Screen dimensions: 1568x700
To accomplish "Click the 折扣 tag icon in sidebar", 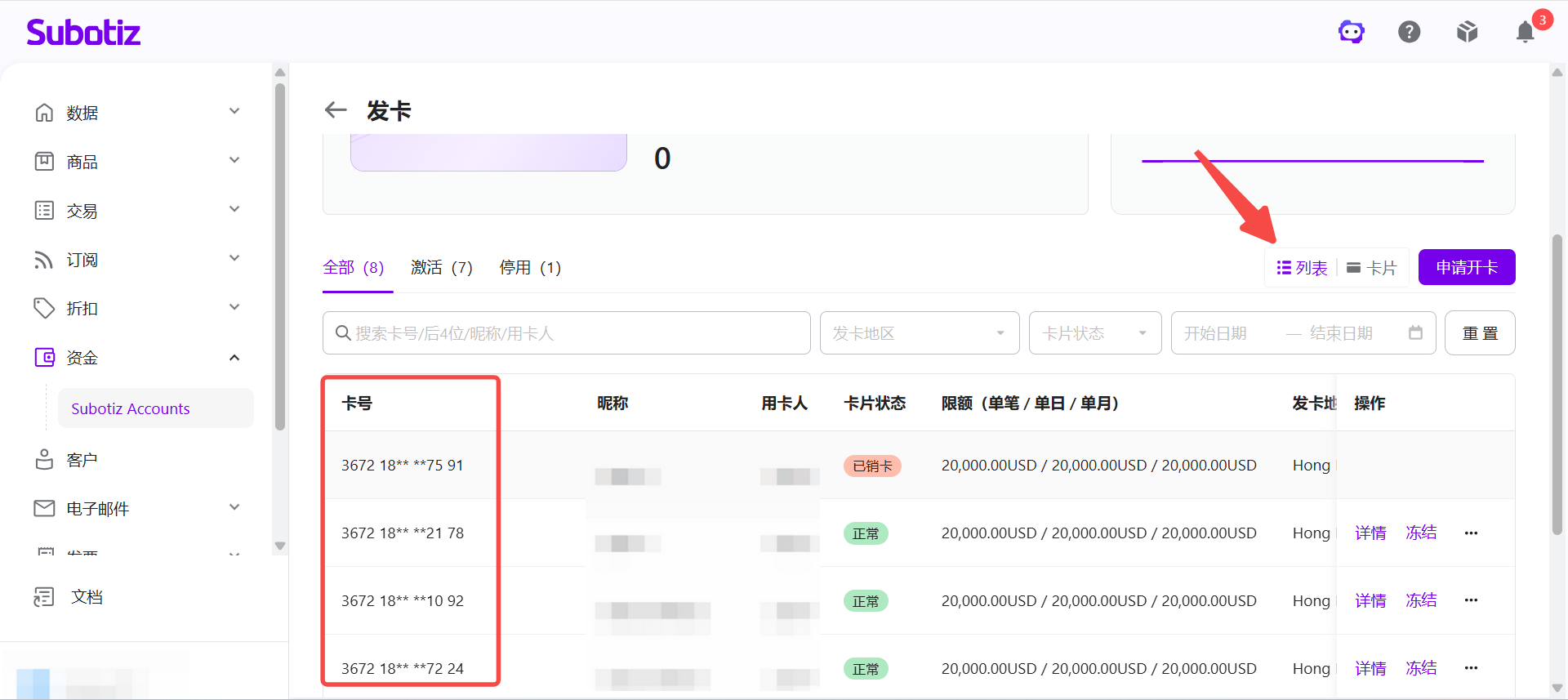I will point(44,308).
